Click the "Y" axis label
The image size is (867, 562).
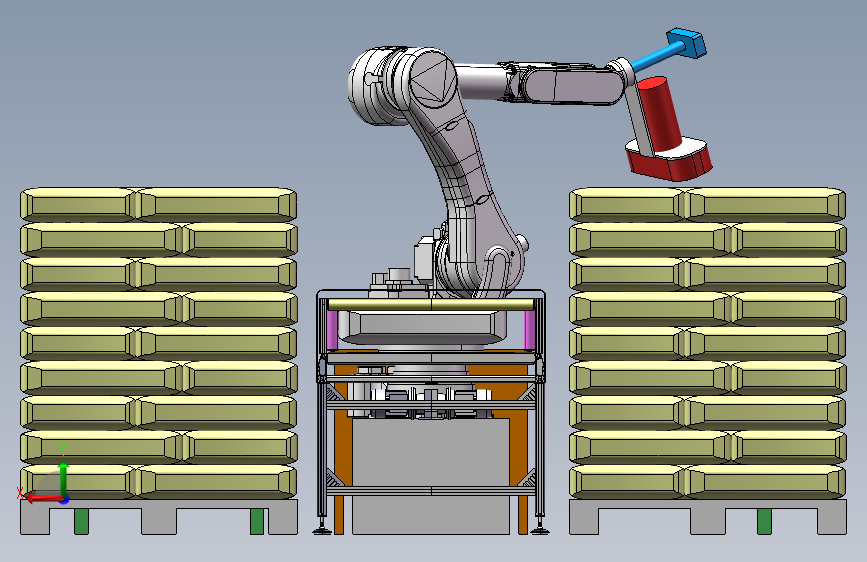tap(63, 450)
